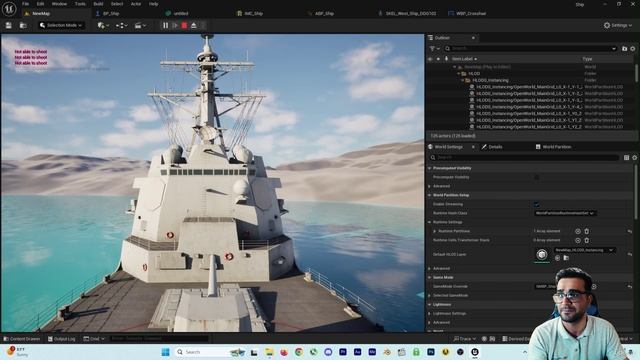Open the Select menu

117,4
